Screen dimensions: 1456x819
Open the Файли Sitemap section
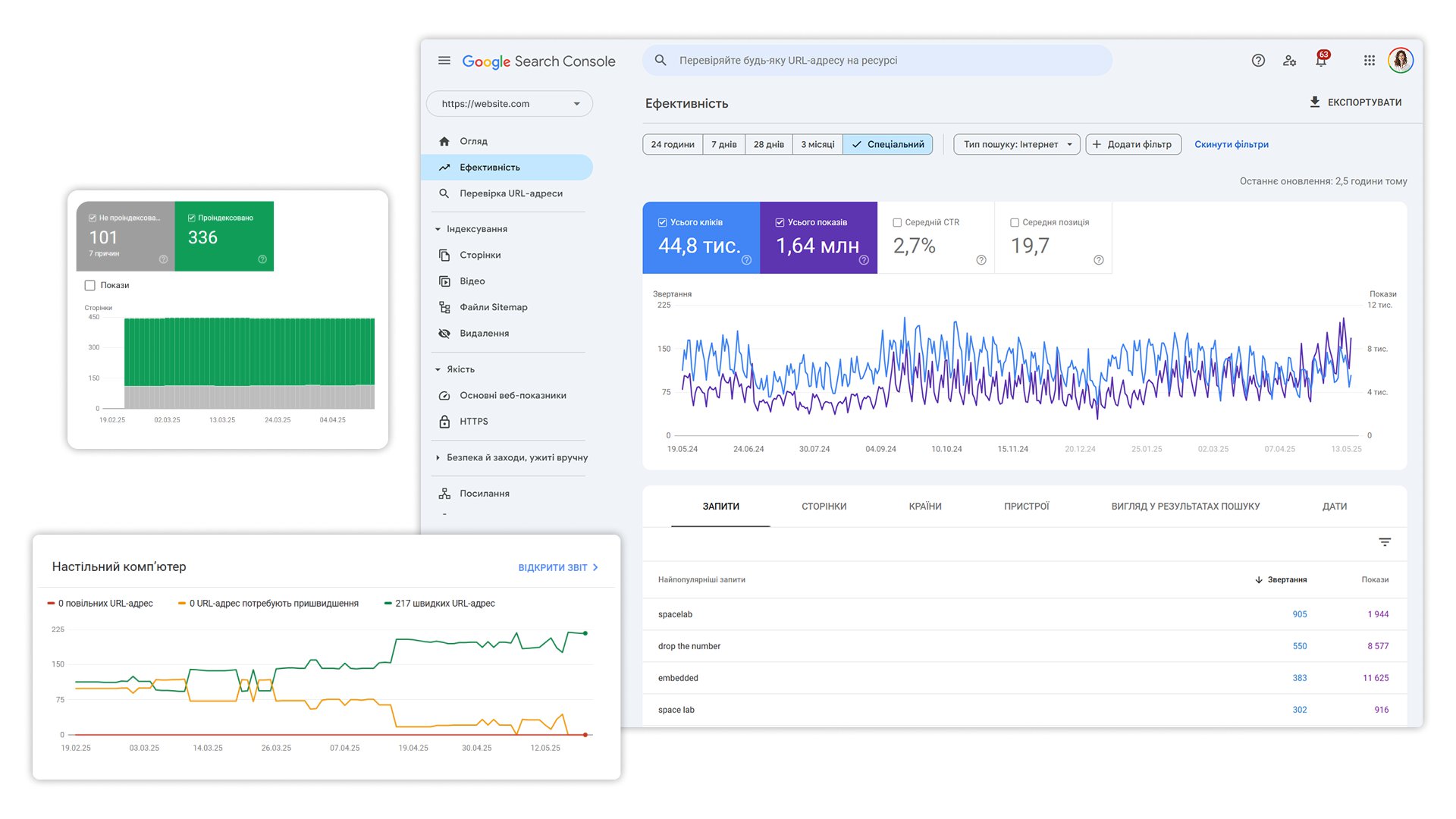493,307
